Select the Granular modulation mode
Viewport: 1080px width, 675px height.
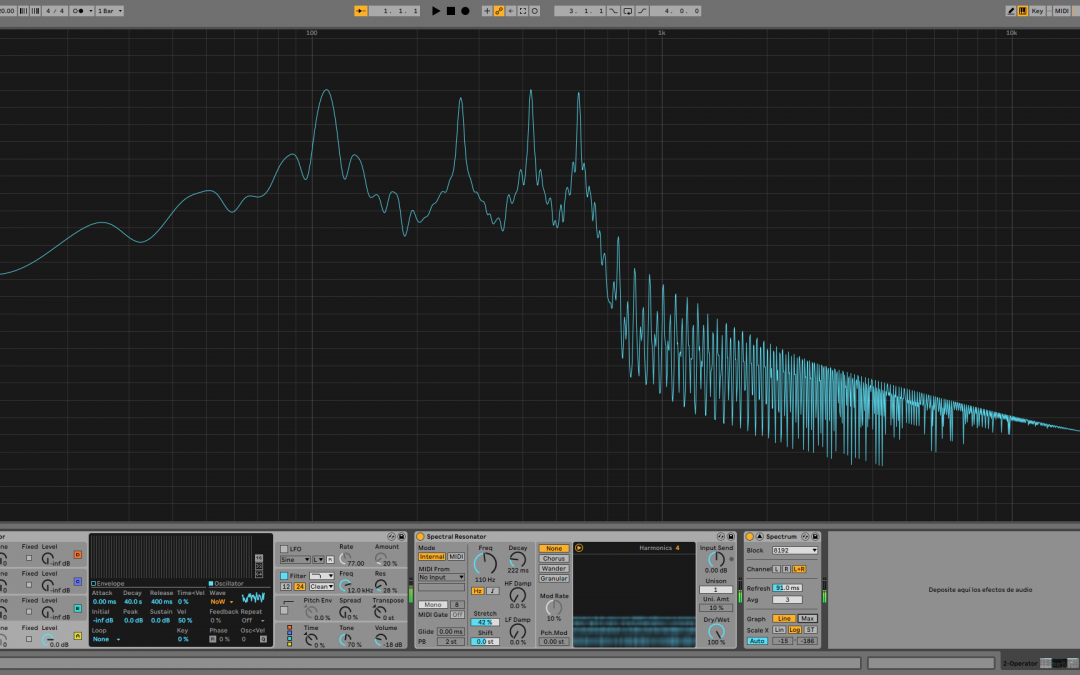(x=553, y=579)
